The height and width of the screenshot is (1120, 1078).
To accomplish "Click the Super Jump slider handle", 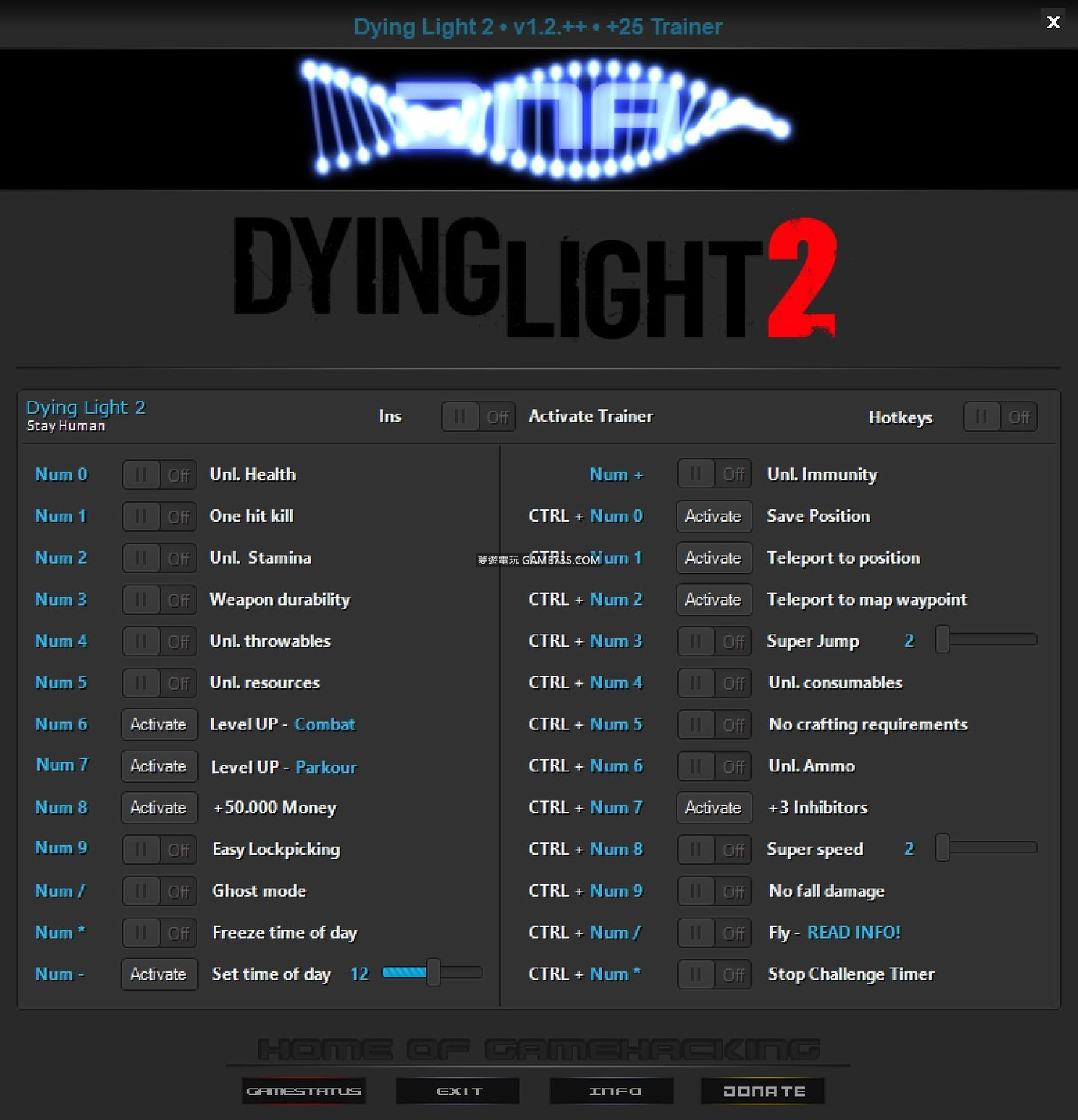I will 943,640.
